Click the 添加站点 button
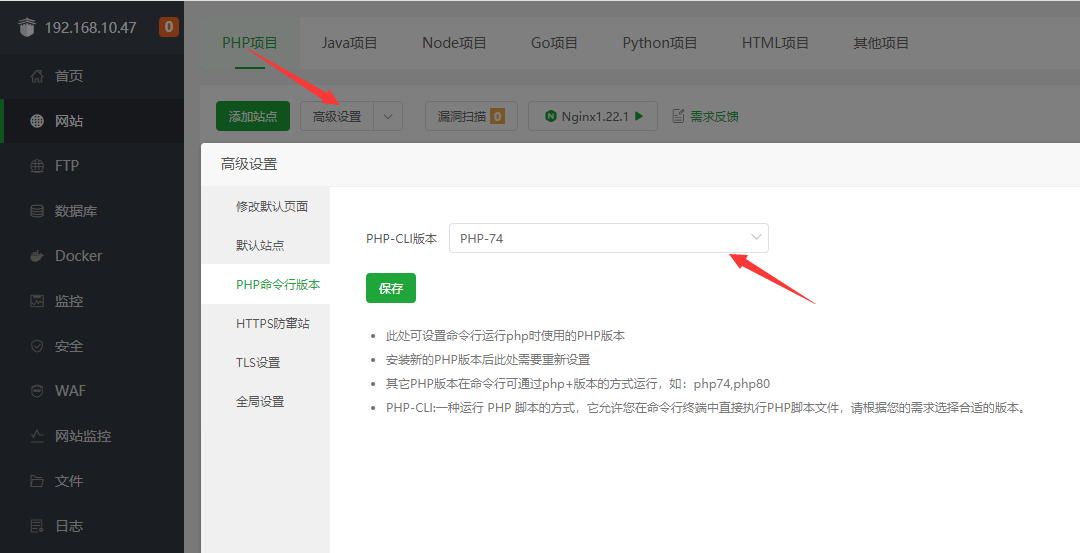Viewport: 1080px width, 553px height. pos(253,116)
